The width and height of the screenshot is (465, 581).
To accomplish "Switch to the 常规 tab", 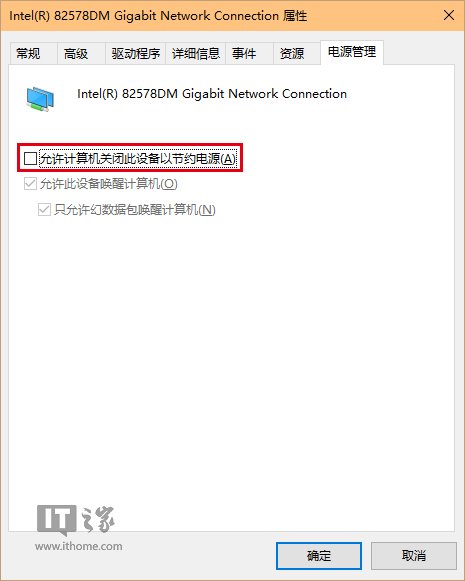I will coord(29,54).
